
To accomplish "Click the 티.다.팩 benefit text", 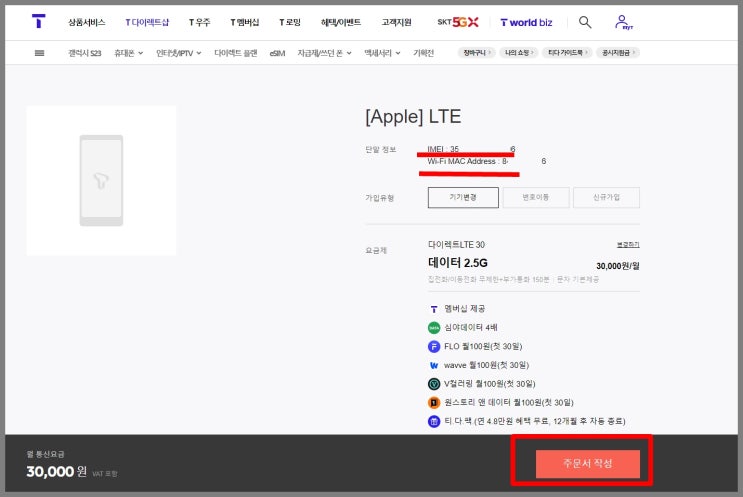I will [535, 421].
